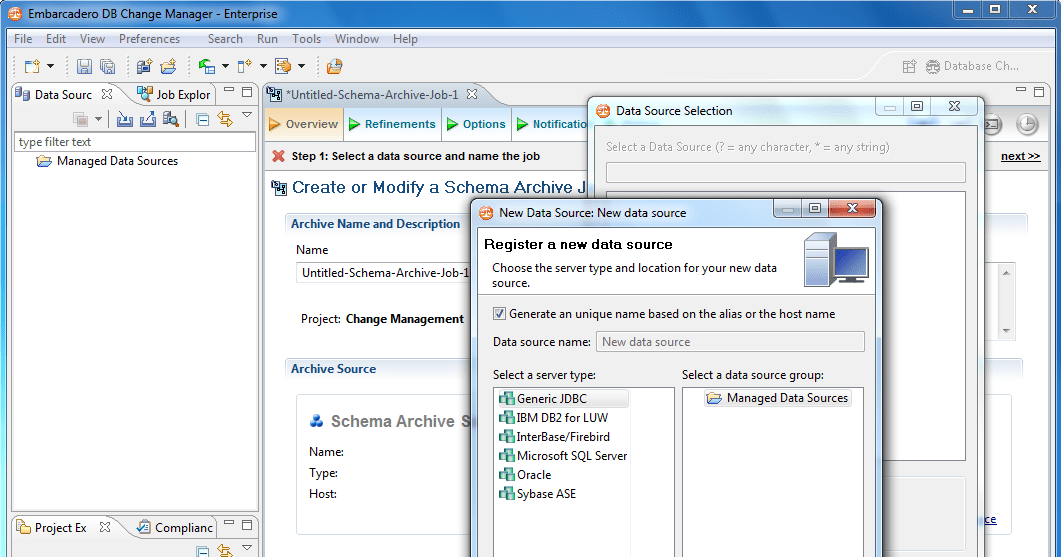Open dropdown beside green arrow toolbar icon
1061x557 pixels.
[x=225, y=66]
